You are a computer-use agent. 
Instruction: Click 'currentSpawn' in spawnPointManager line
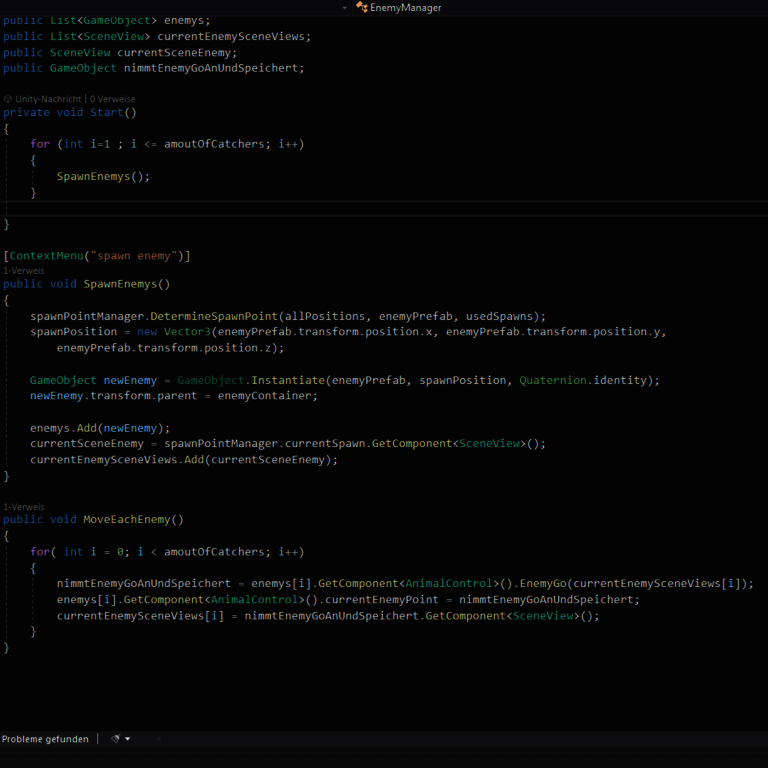click(x=325, y=443)
